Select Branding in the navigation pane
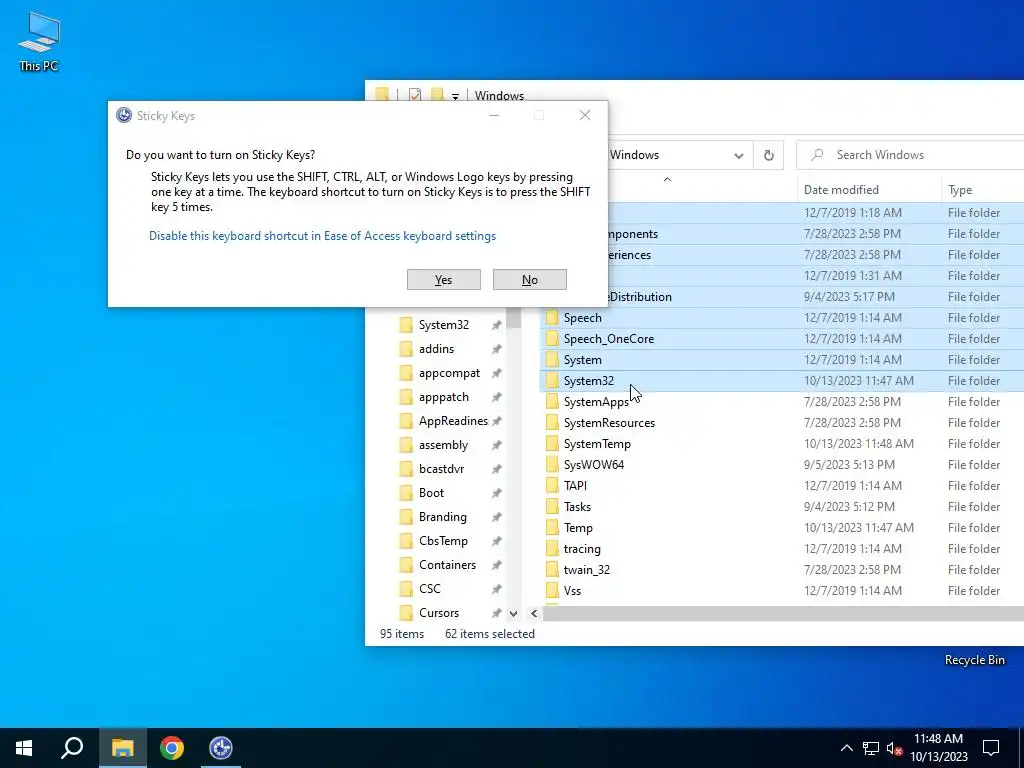 point(443,517)
